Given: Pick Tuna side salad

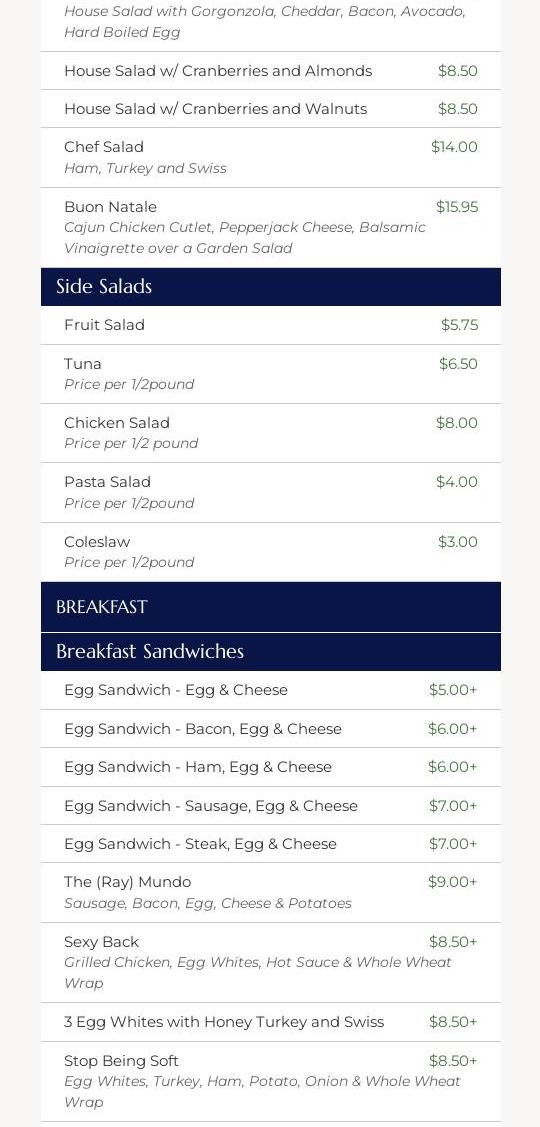Looking at the screenshot, I should tap(270, 374).
